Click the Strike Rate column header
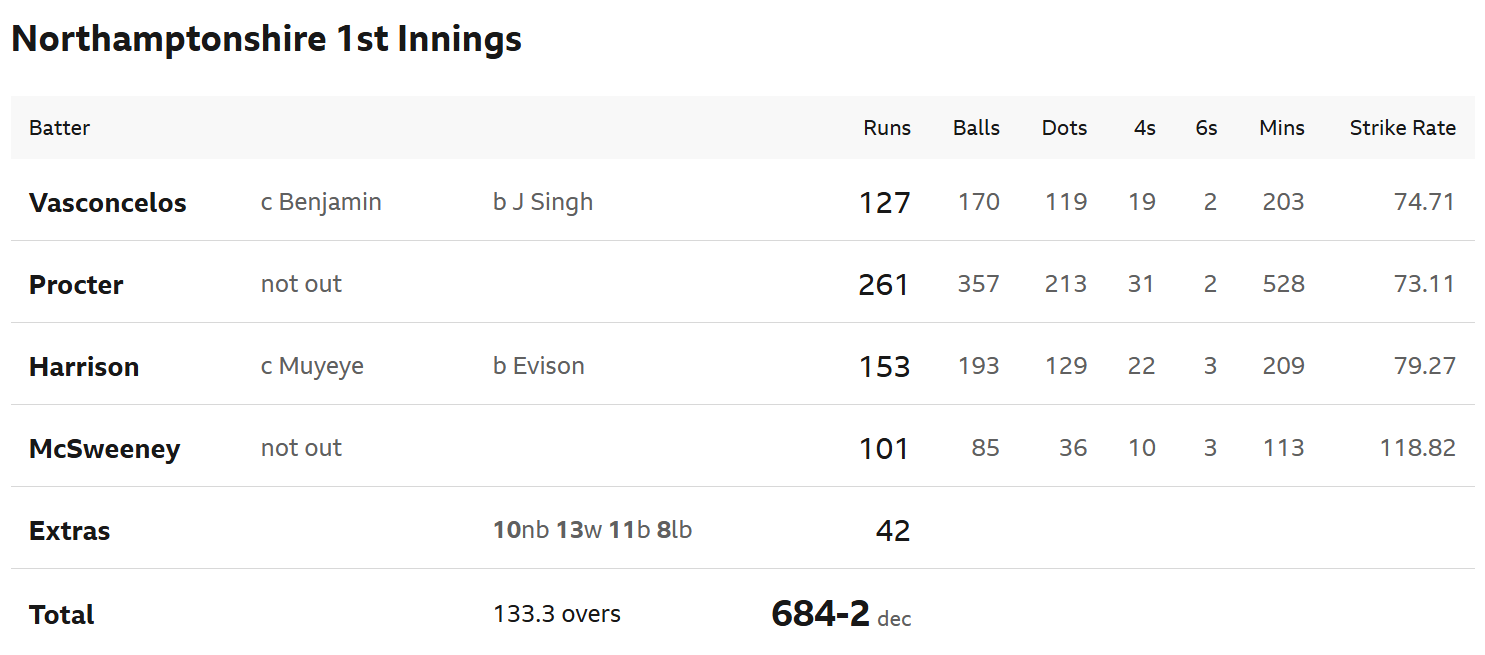1485x655 pixels. tap(1402, 128)
